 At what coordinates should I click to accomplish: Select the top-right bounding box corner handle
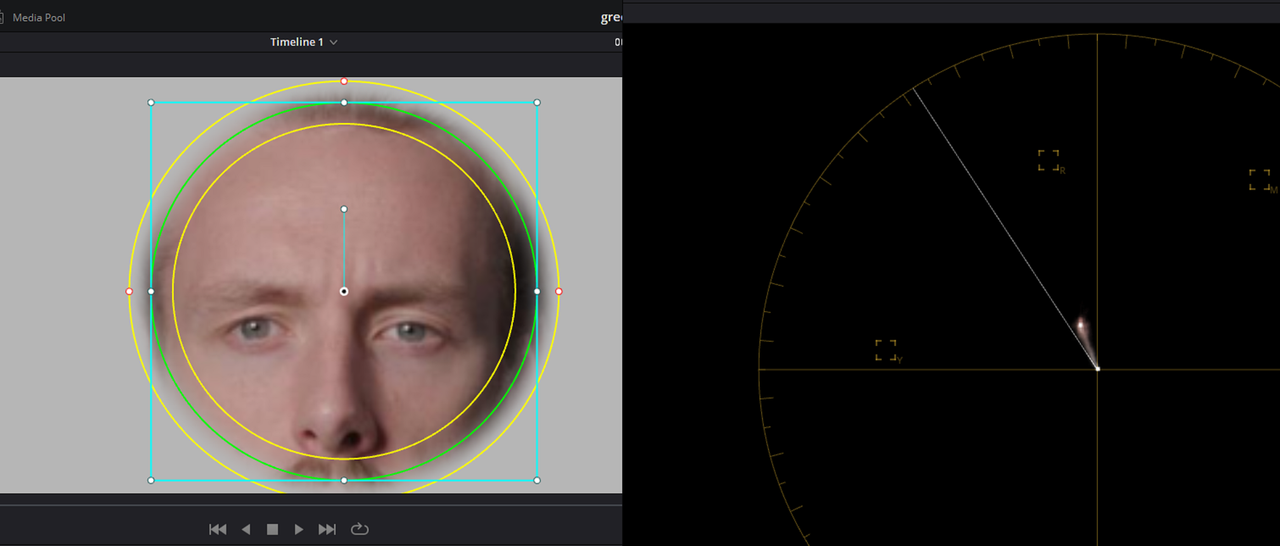537,102
